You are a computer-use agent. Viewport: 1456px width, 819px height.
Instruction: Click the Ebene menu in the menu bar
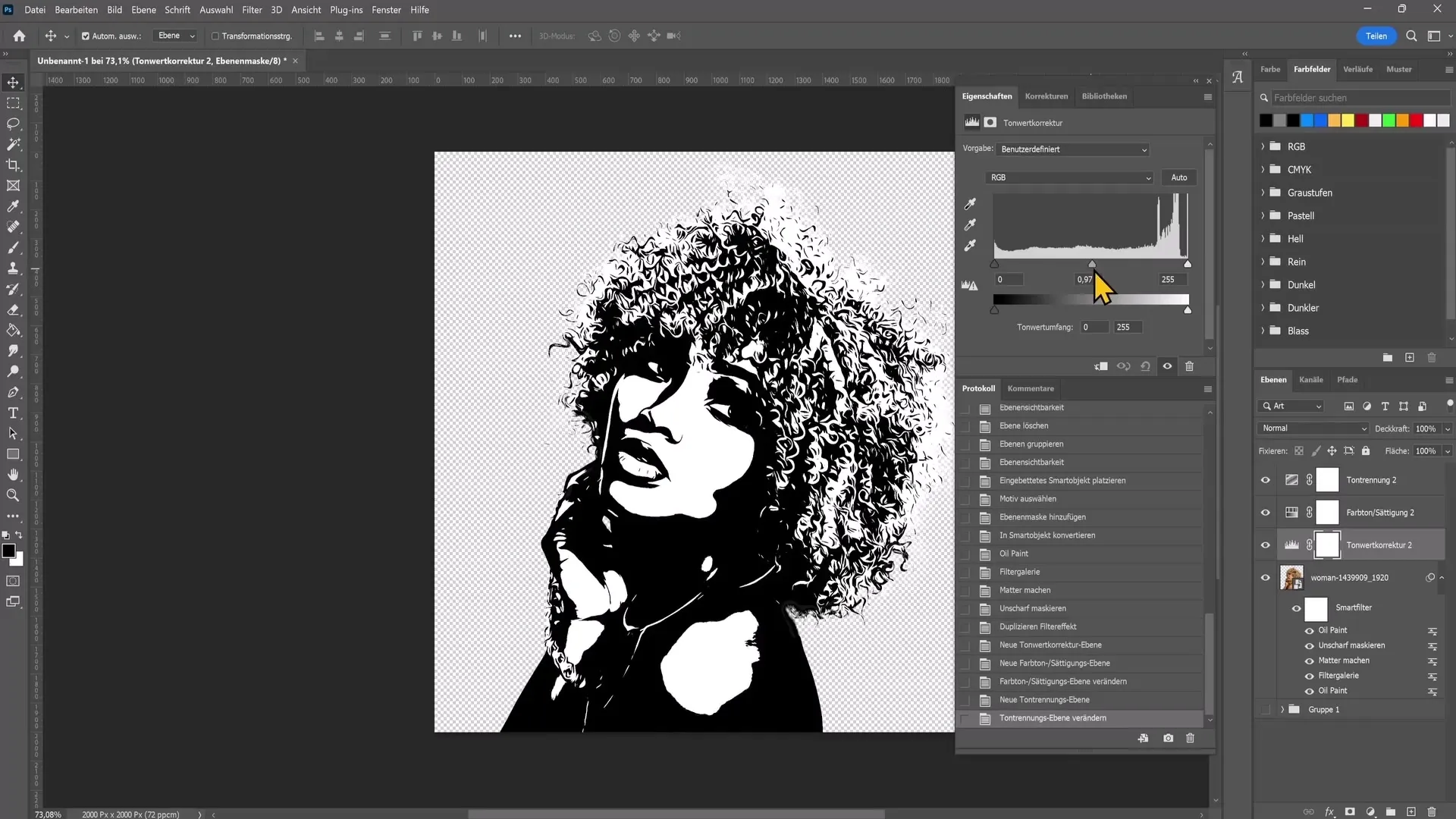[143, 9]
